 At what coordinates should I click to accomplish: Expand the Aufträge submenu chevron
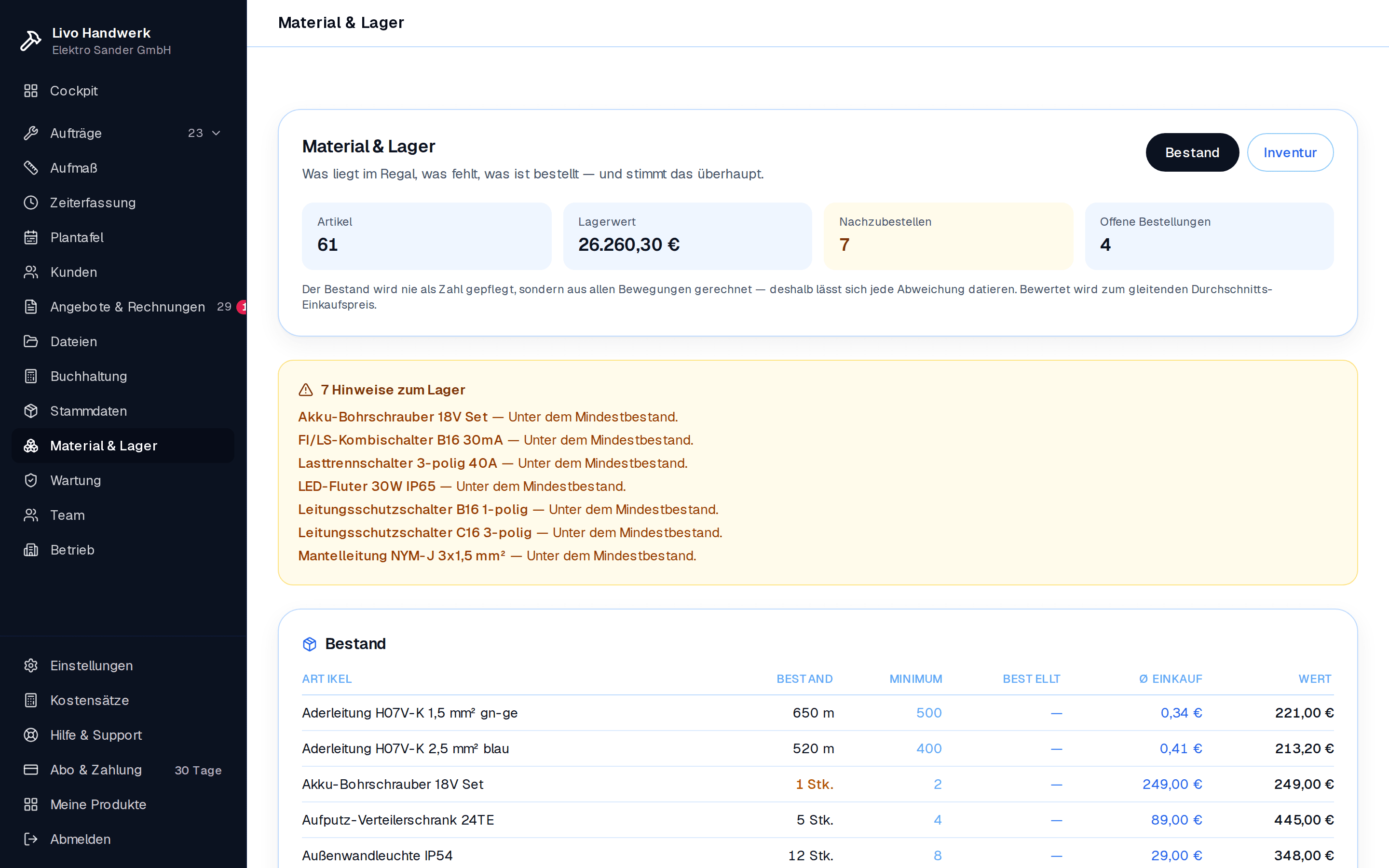217,133
